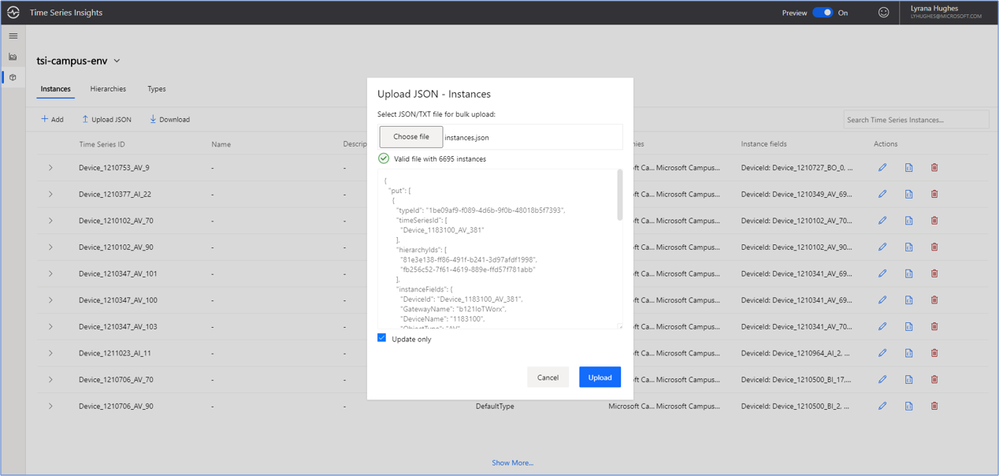Delete instance Device_1210347_AV_100
This screenshot has height=476, width=999.
pyautogui.click(x=934, y=299)
